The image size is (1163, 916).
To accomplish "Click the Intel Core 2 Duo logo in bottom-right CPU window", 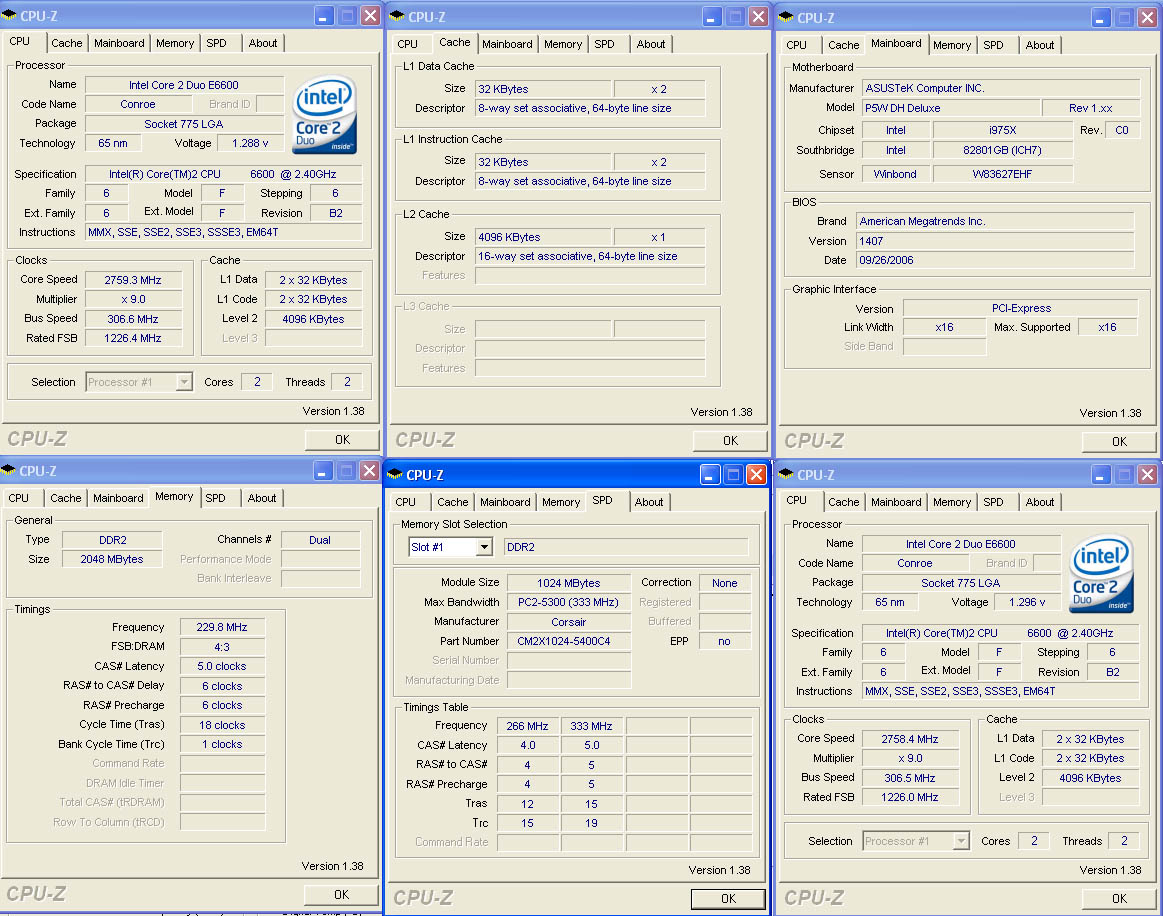I will click(x=1101, y=573).
